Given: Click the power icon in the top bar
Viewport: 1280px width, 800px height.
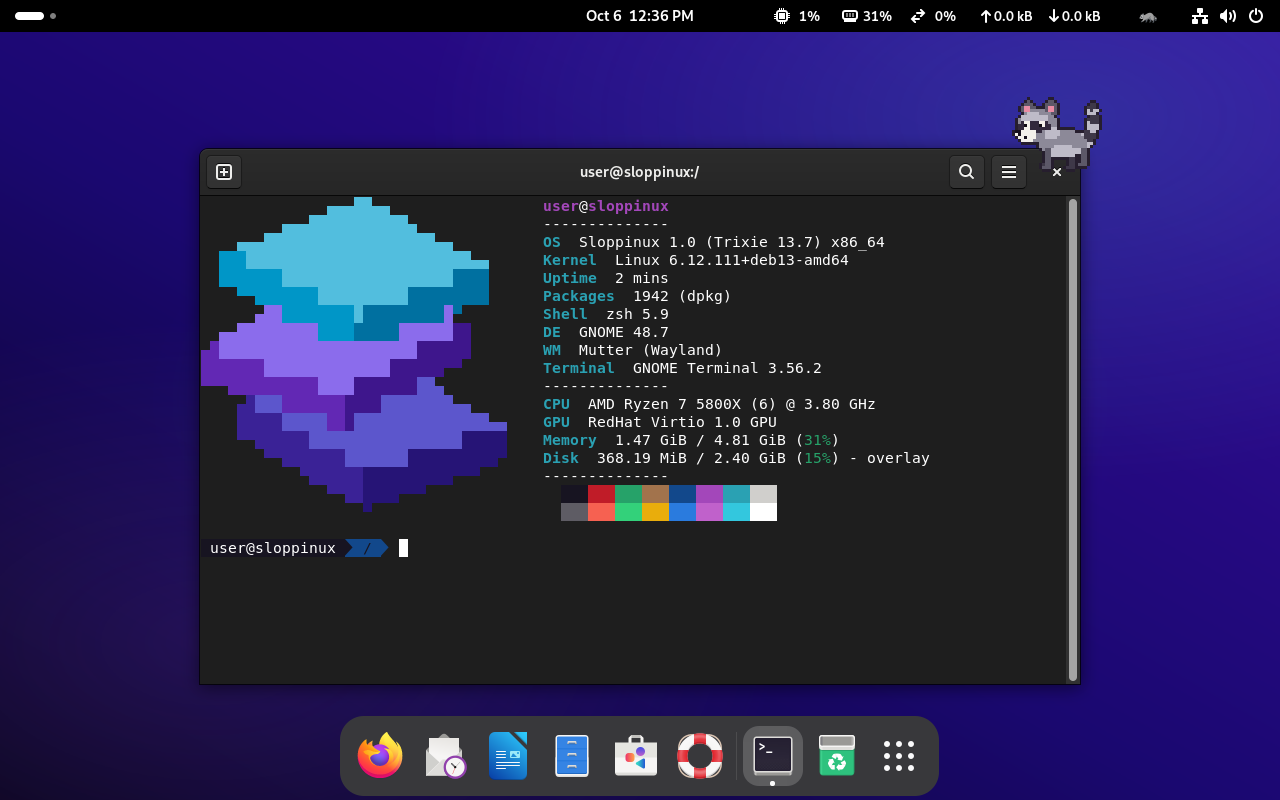Looking at the screenshot, I should pos(1256,16).
